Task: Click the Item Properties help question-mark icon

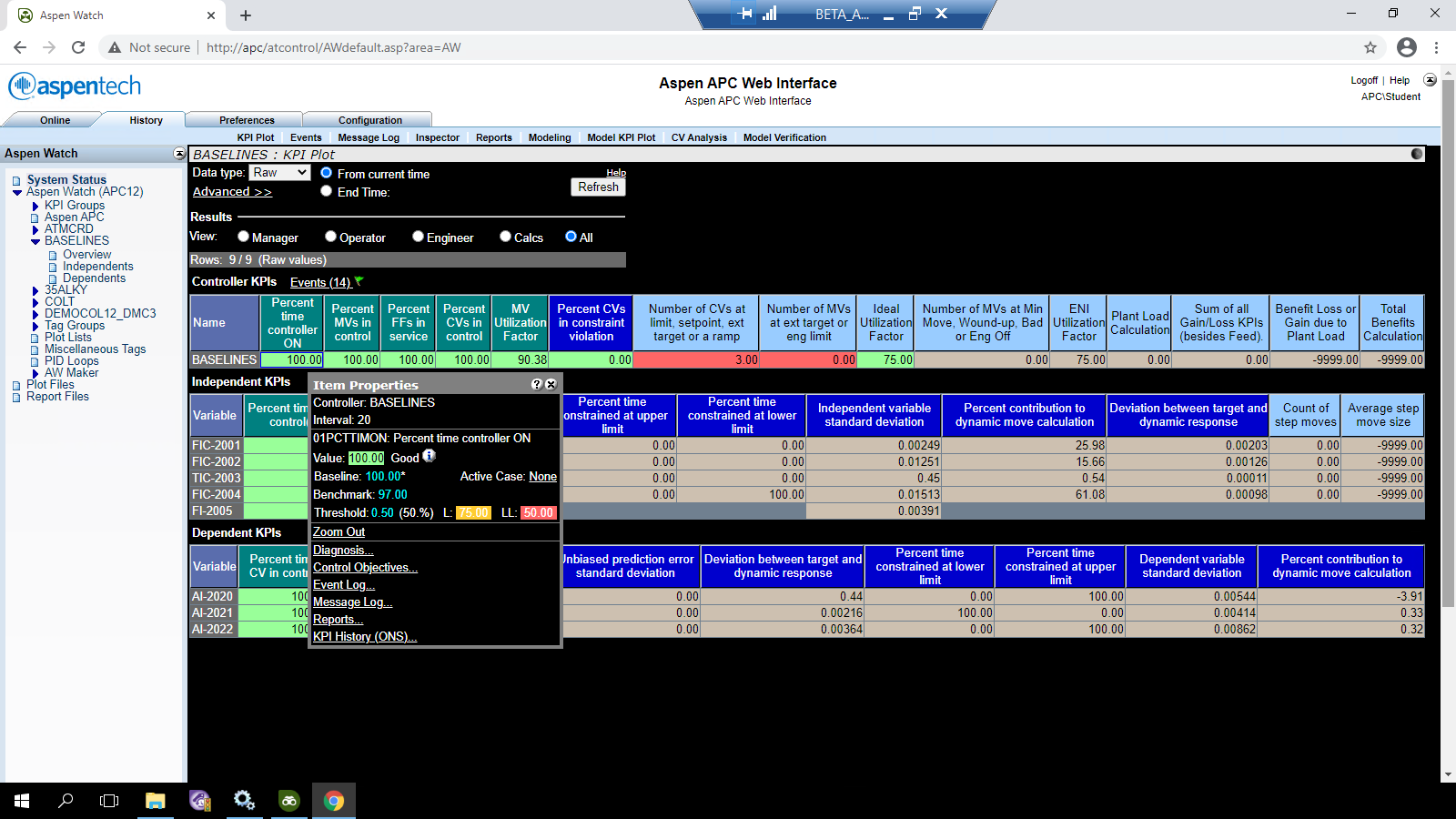Action: pyautogui.click(x=537, y=385)
